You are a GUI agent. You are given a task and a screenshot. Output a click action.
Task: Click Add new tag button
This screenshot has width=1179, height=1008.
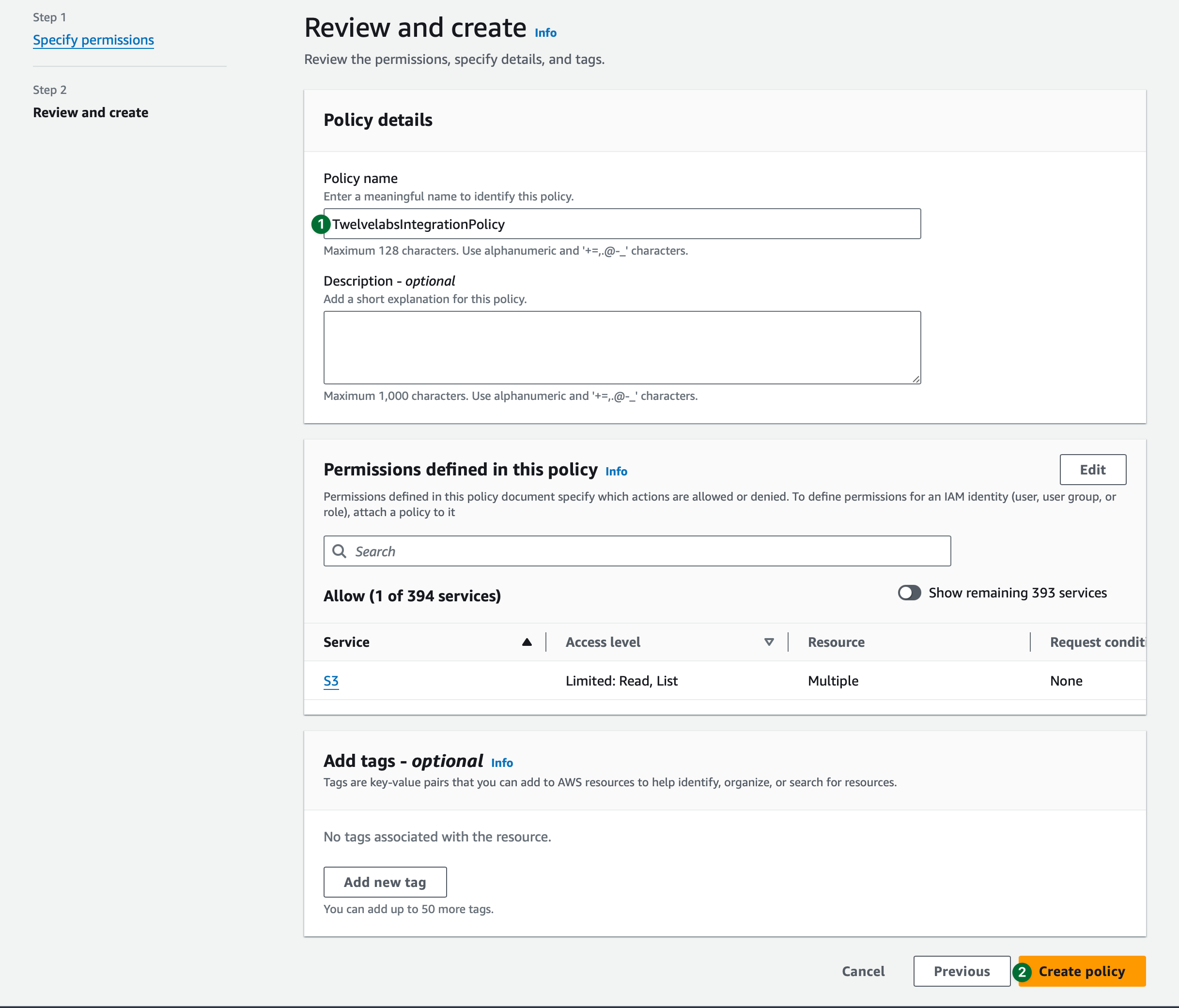385,882
